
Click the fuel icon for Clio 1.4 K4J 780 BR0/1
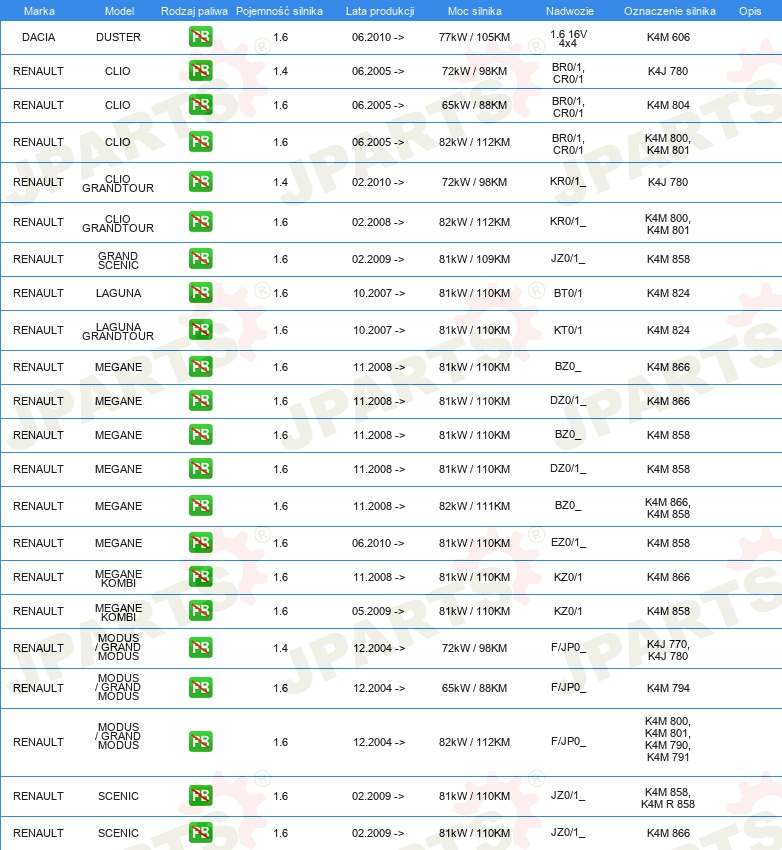201,70
